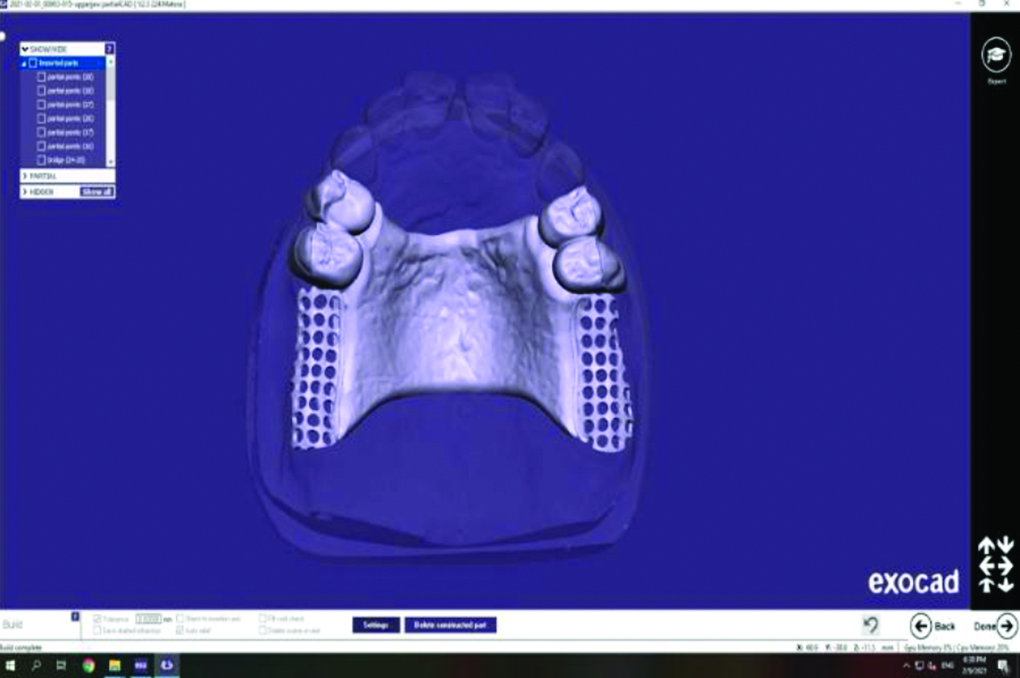Screen dimensions: 1020x678
Task: Open help icon next to Build label
Action: pyautogui.click(x=75, y=617)
